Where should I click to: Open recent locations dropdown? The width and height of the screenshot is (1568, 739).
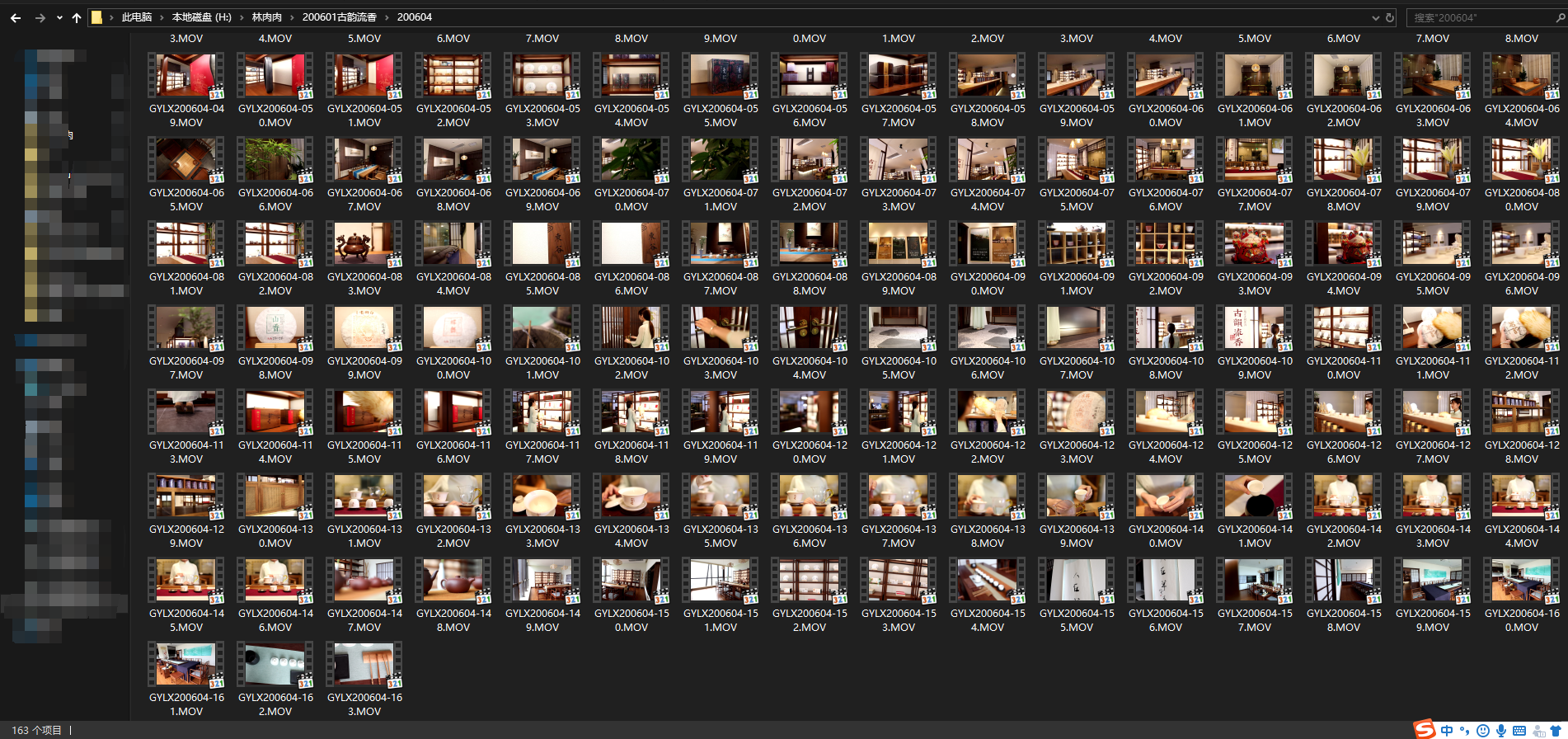pyautogui.click(x=59, y=17)
